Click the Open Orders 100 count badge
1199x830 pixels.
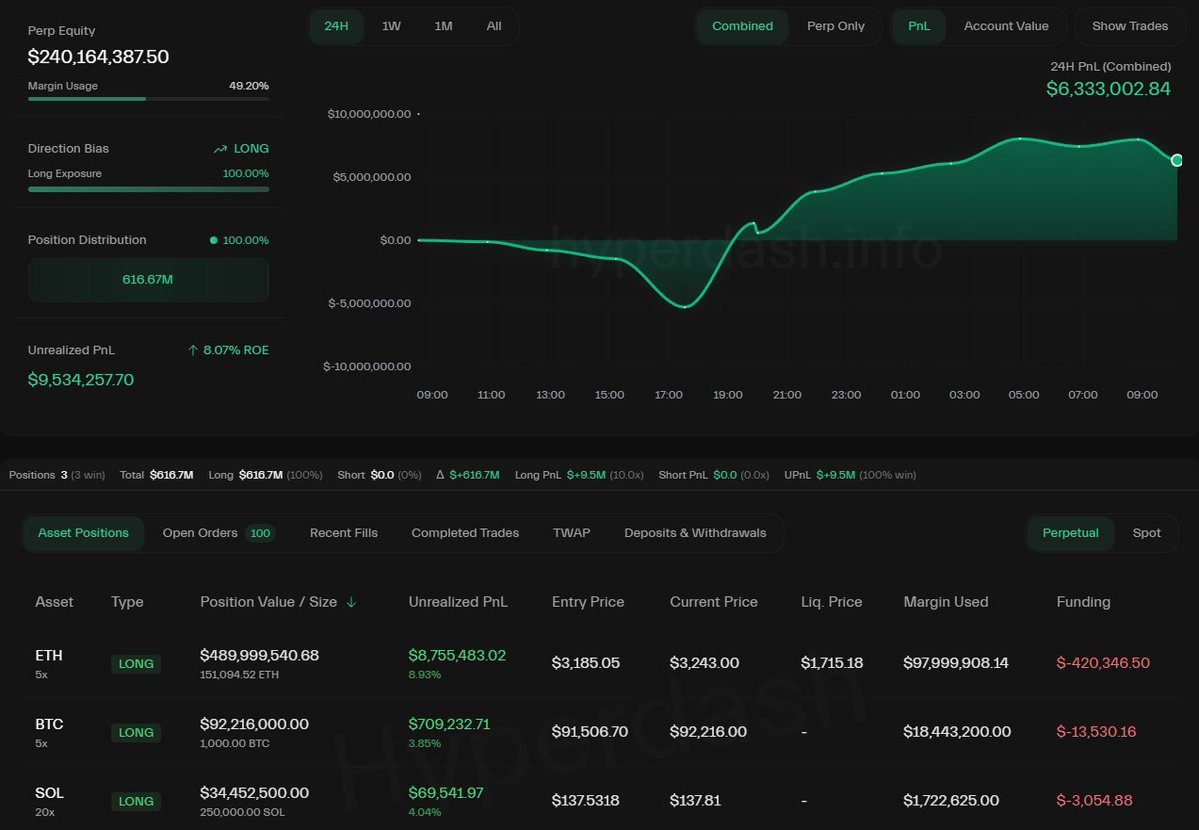coord(261,533)
